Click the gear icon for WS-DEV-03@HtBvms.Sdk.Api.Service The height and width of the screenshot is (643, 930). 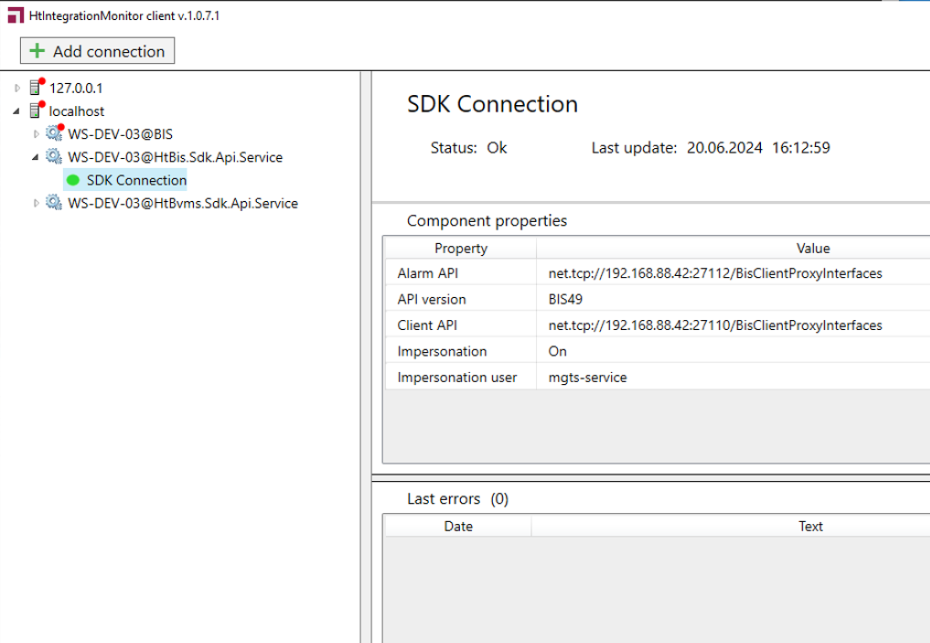[54, 203]
